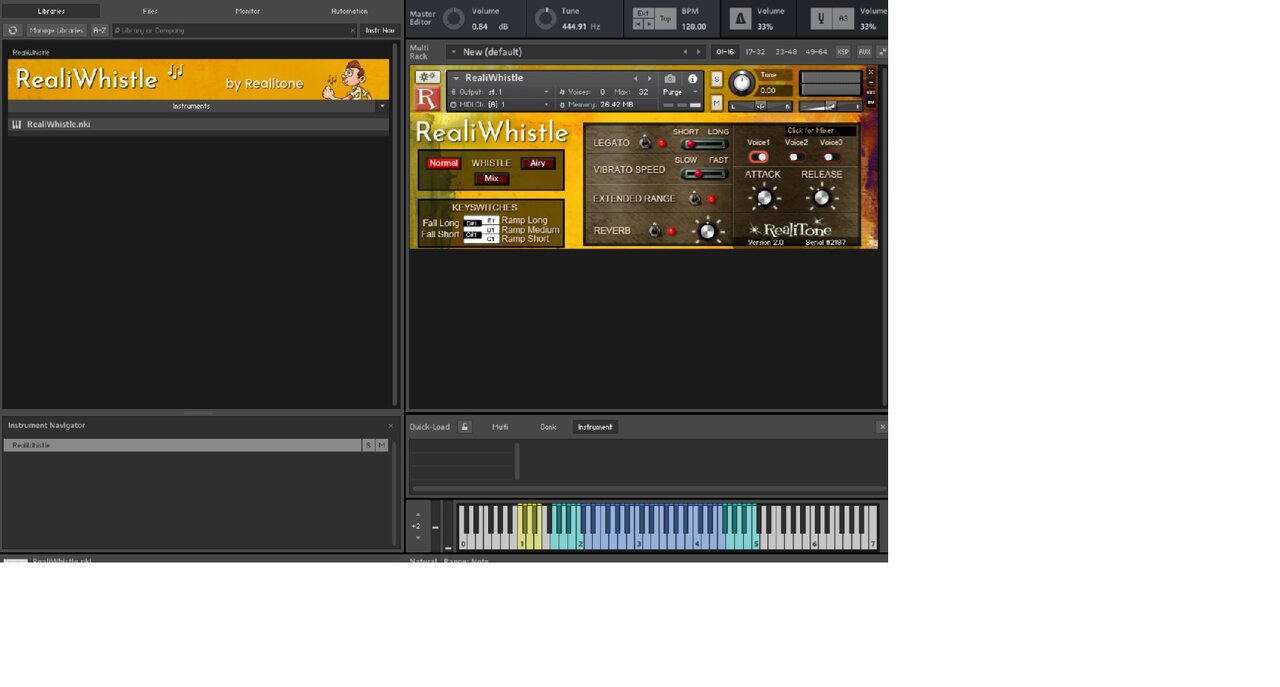Screen dimensions: 1280x687
Task: Switch to the Monitor tab
Action: pos(248,11)
